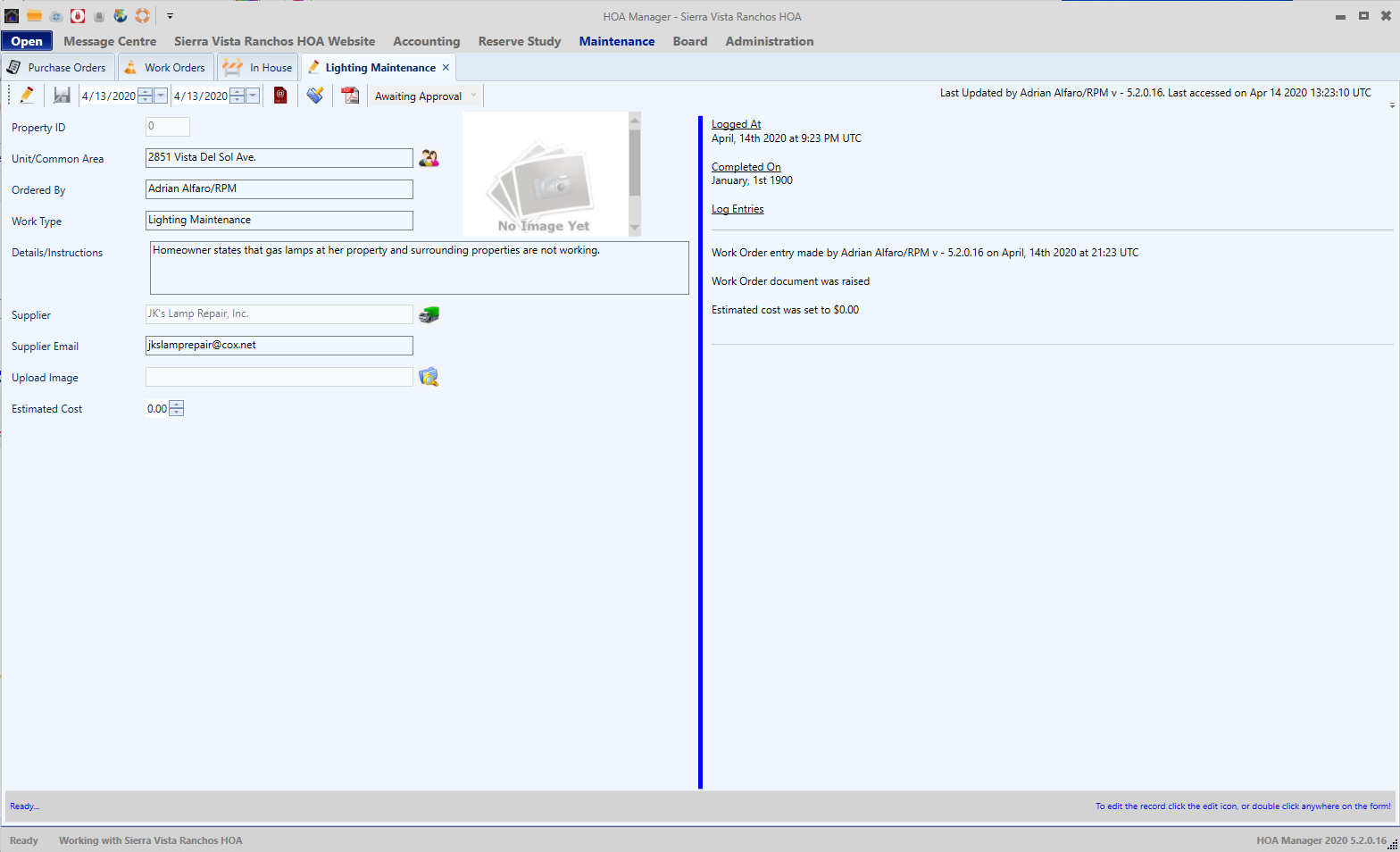Image resolution: width=1400 pixels, height=852 pixels.
Task: Click the red email document icon
Action: [280, 96]
